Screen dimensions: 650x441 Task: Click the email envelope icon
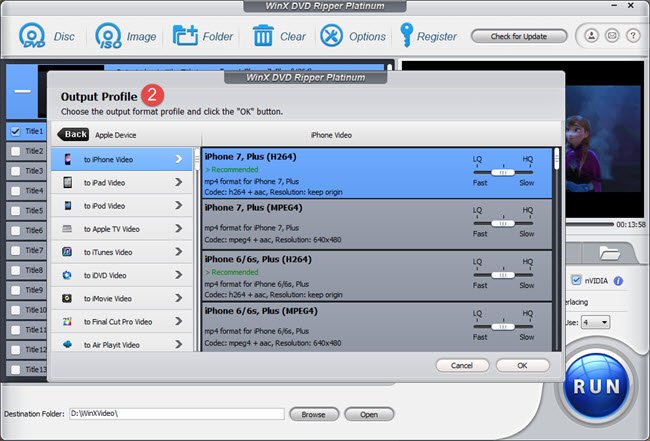point(612,36)
